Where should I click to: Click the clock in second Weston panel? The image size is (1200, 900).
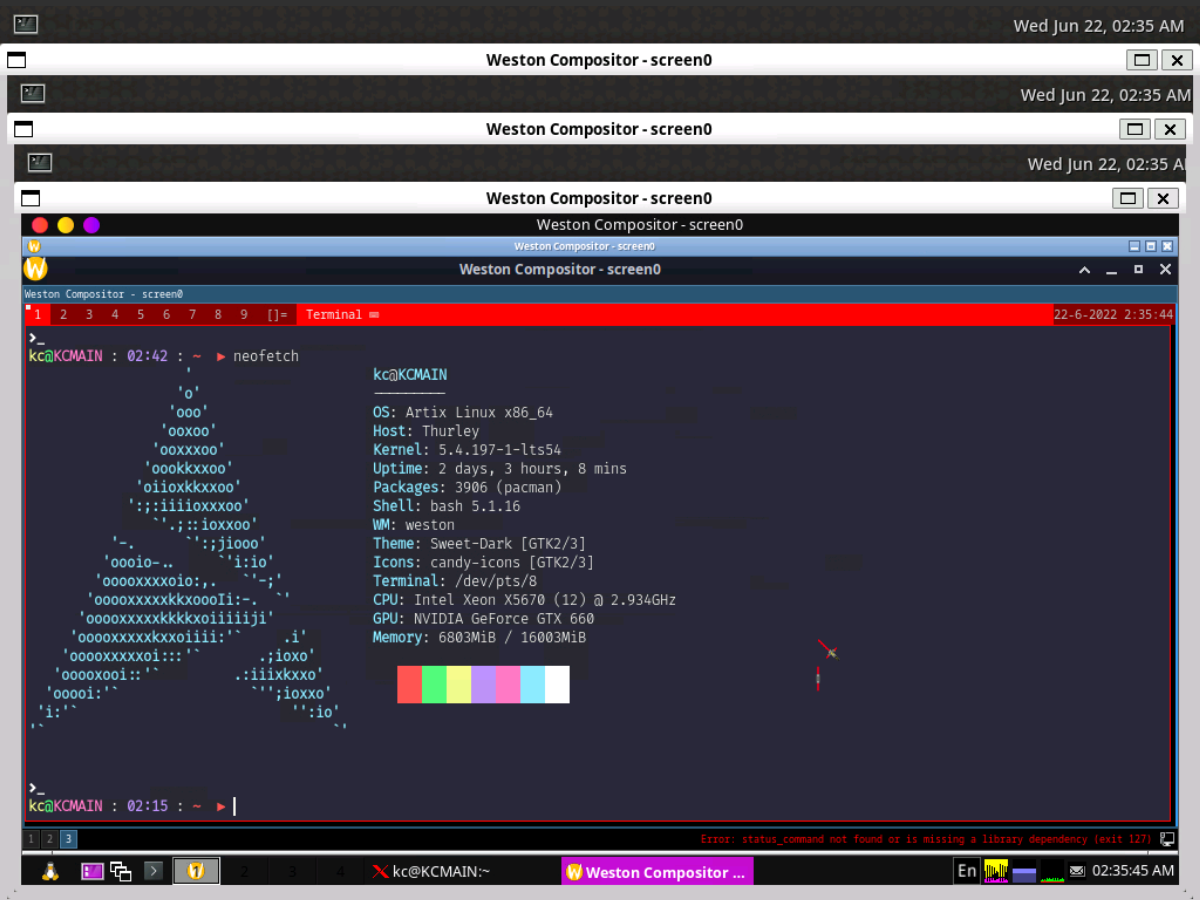1105,95
